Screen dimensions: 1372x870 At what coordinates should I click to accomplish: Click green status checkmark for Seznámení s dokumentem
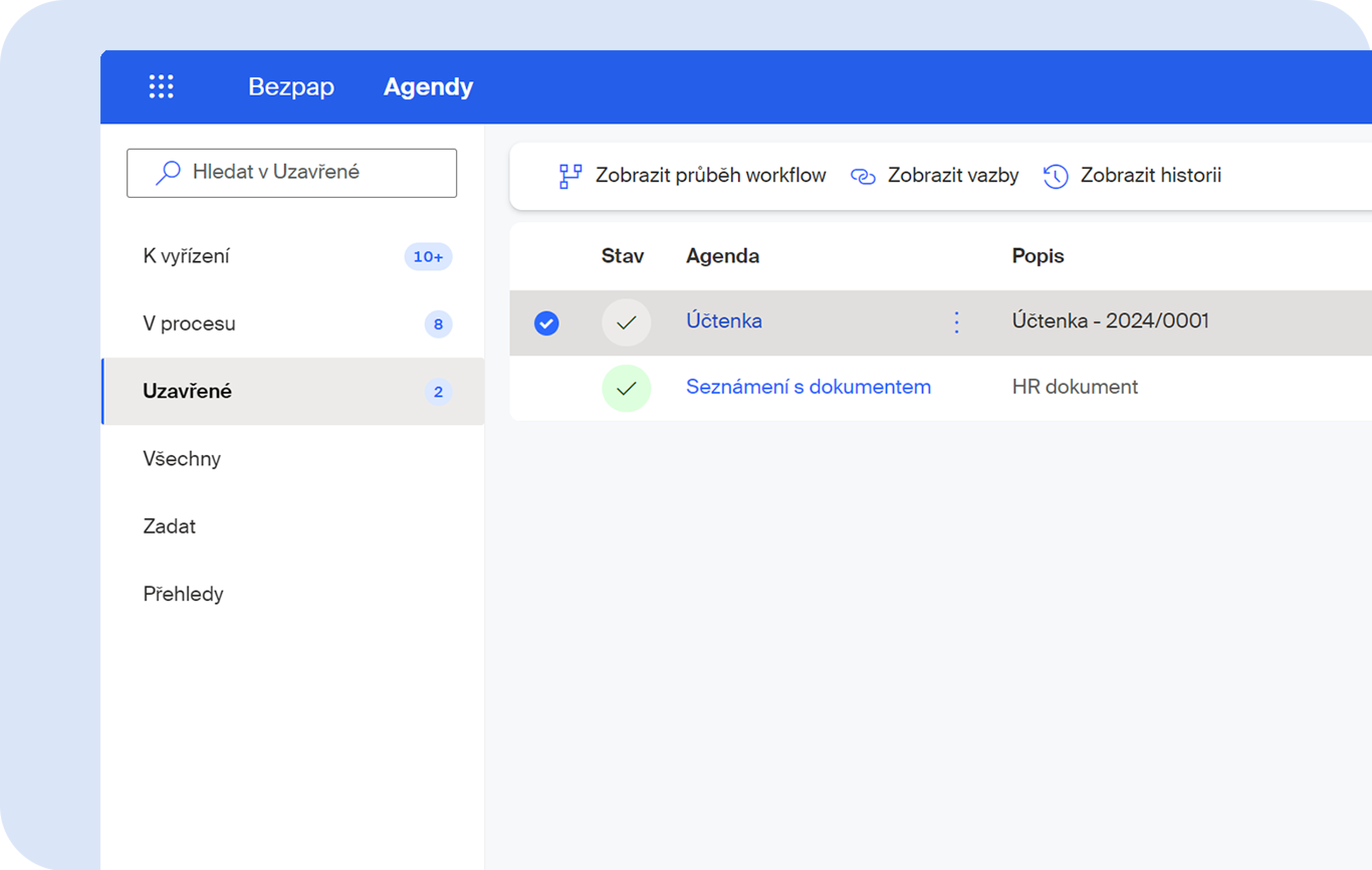[x=626, y=389]
